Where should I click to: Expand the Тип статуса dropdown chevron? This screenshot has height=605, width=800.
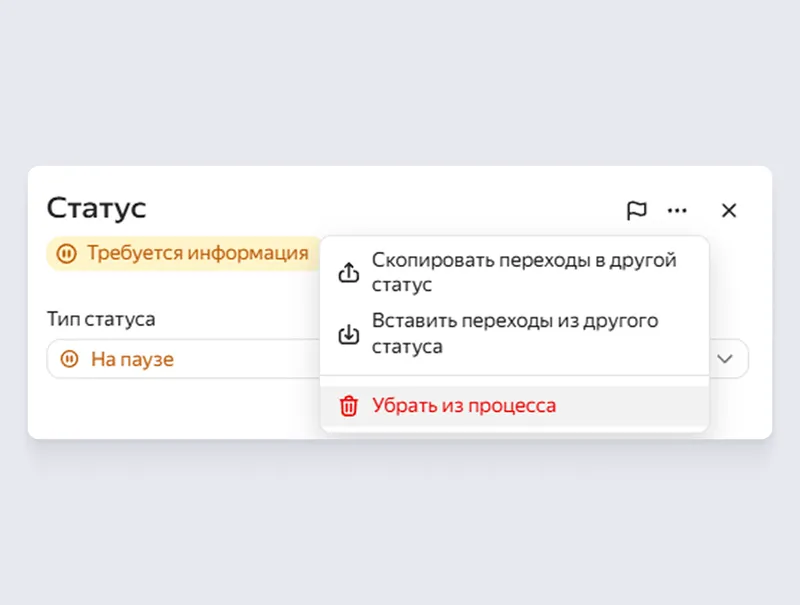724,359
